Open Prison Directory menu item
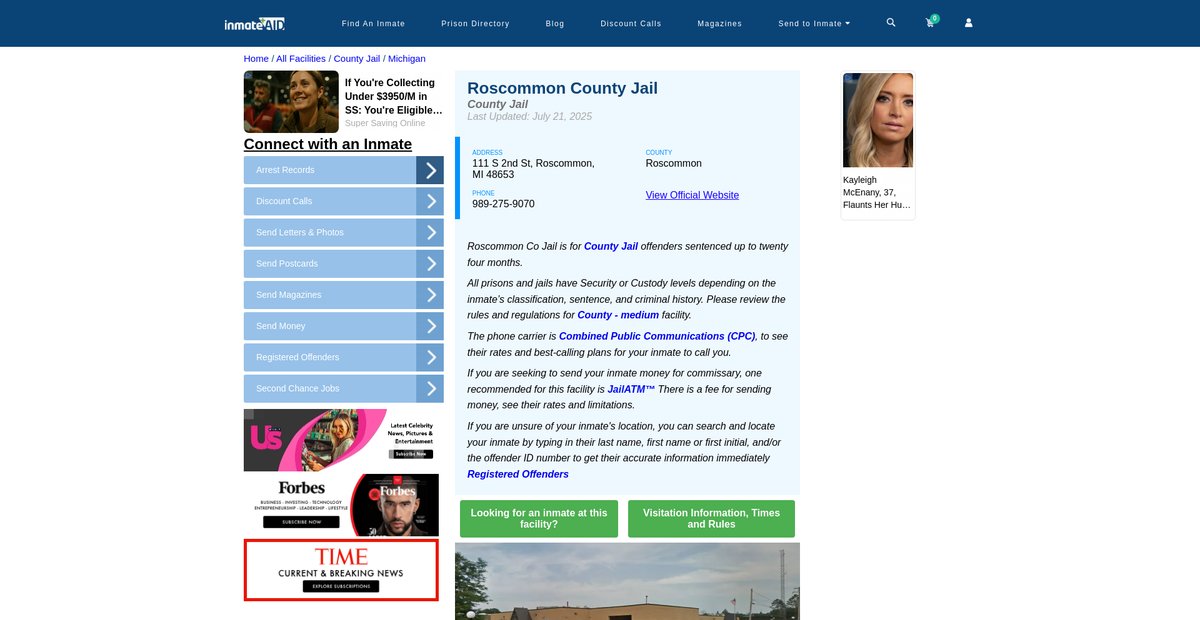 point(475,23)
